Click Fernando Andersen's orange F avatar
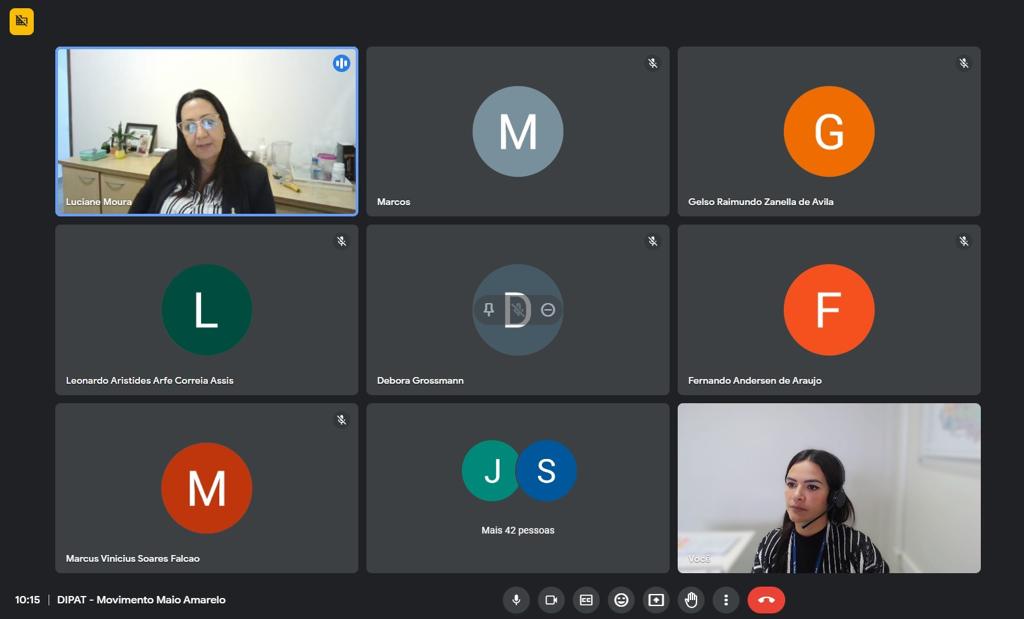Image resolution: width=1024 pixels, height=619 pixels. point(829,310)
